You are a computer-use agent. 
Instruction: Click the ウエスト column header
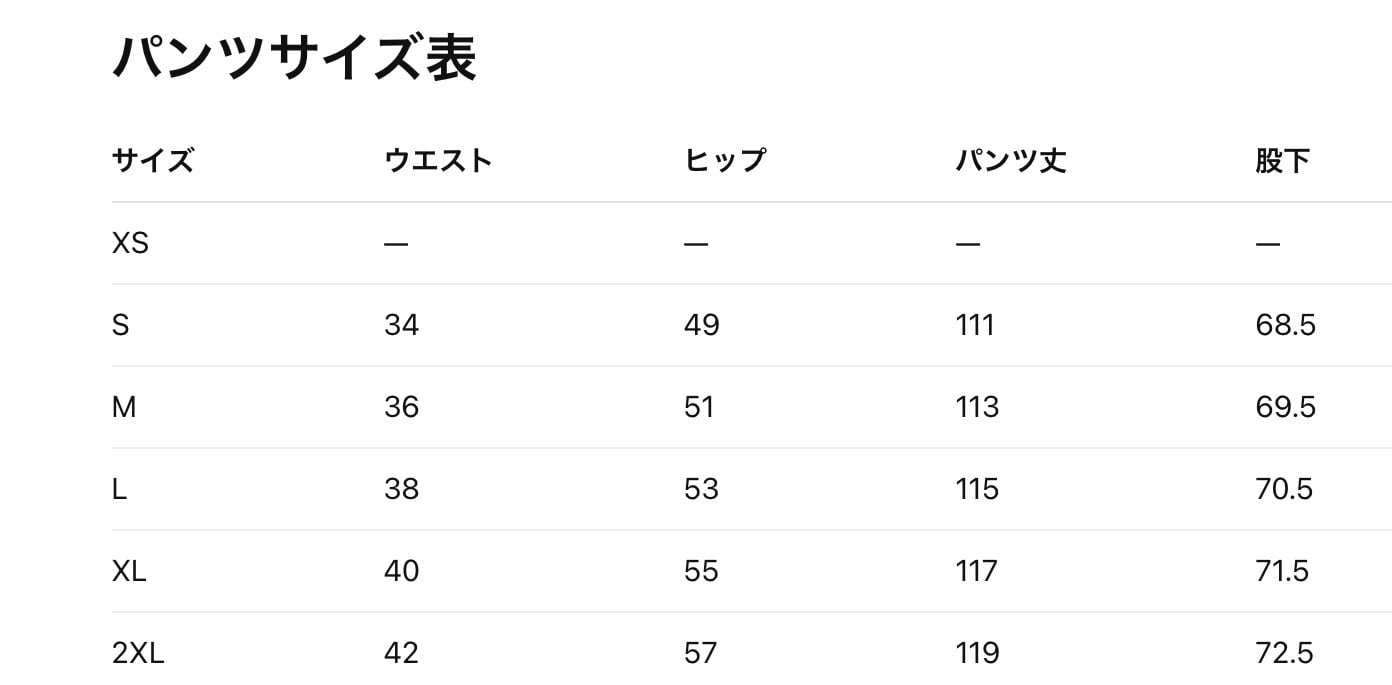(438, 160)
